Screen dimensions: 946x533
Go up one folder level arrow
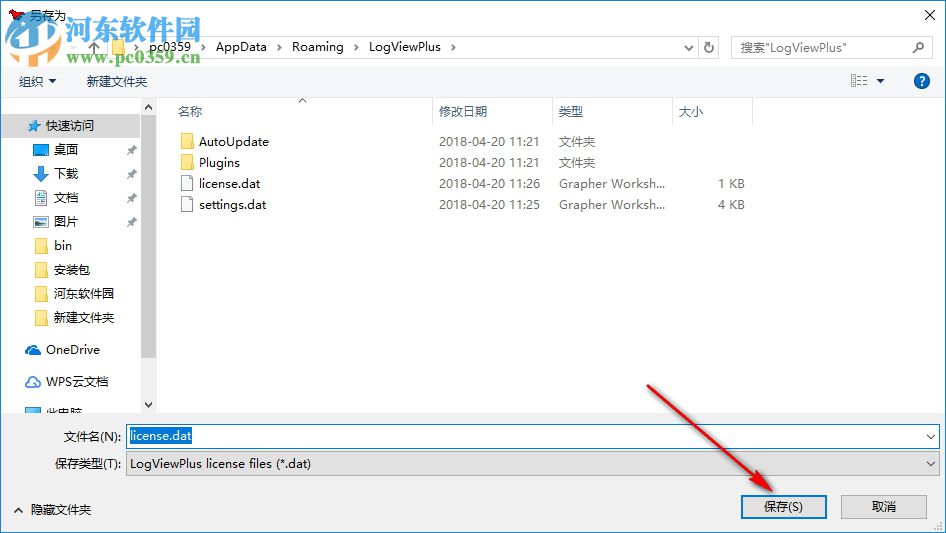pyautogui.click(x=94, y=47)
